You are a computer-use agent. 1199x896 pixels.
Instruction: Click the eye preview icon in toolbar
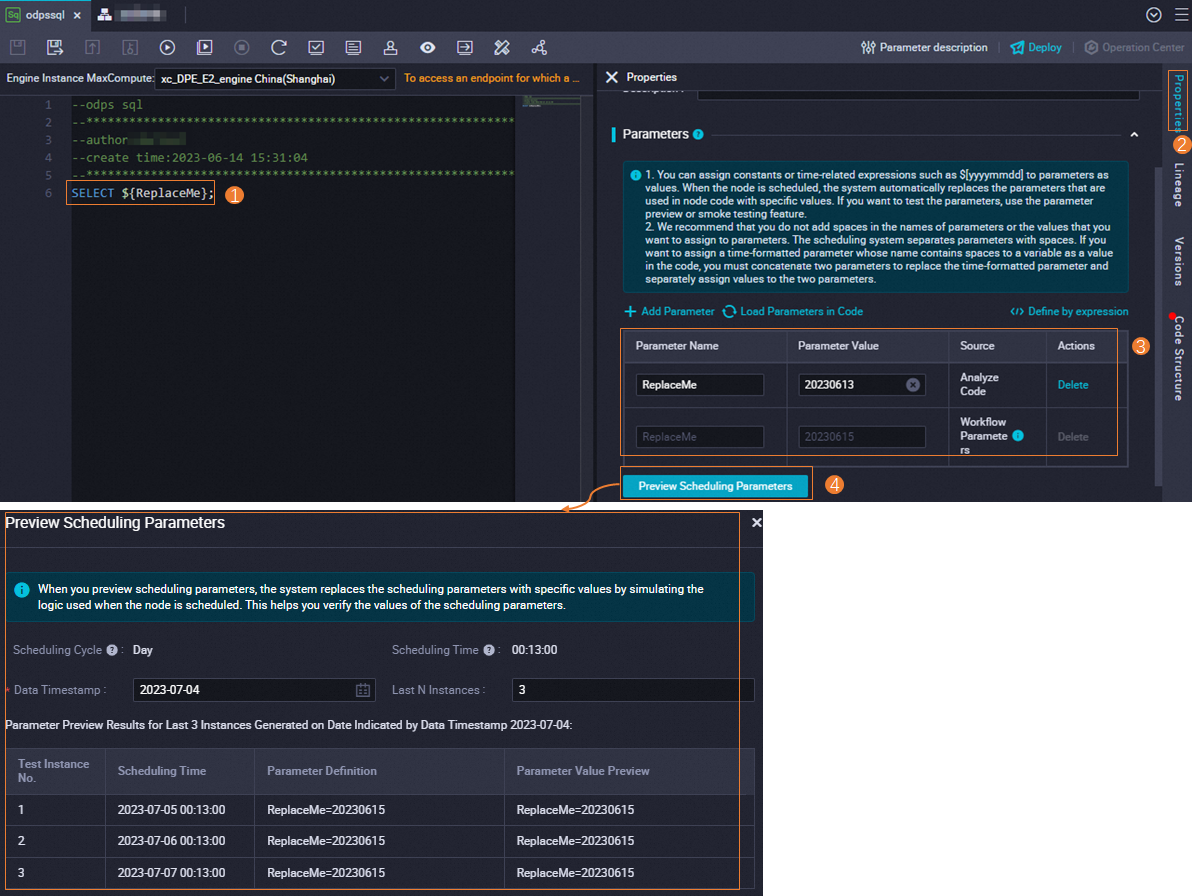(x=427, y=47)
